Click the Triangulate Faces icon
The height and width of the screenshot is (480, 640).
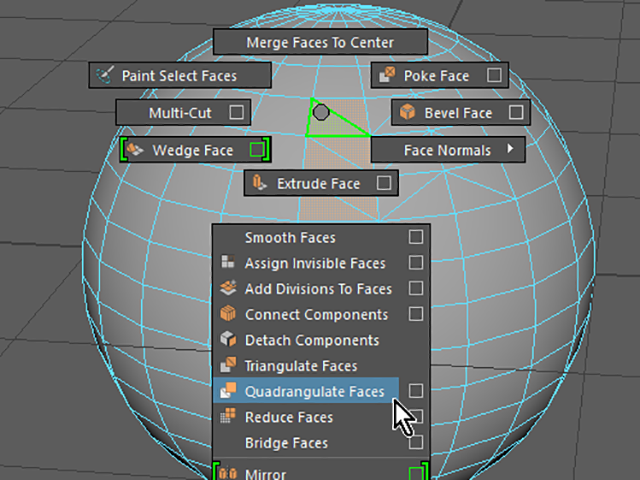pyautogui.click(x=228, y=365)
